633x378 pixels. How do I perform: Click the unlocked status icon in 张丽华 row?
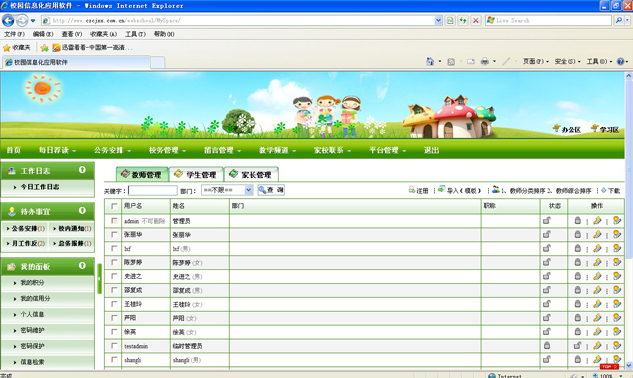pos(547,234)
